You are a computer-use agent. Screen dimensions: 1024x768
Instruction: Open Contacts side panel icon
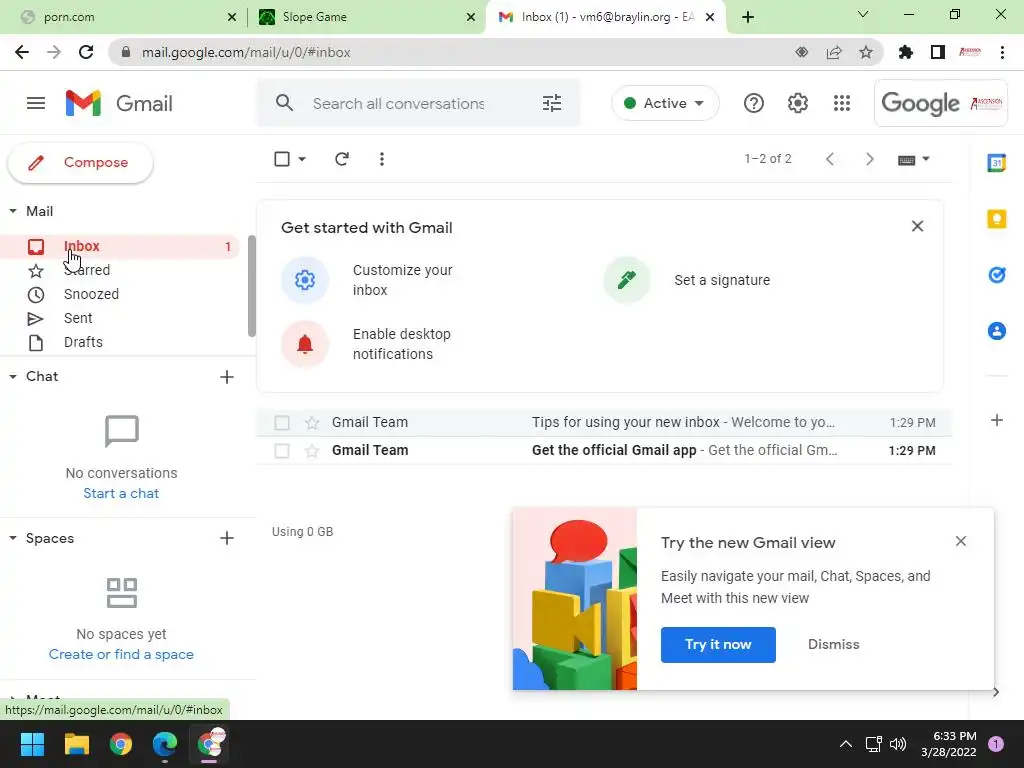[997, 331]
